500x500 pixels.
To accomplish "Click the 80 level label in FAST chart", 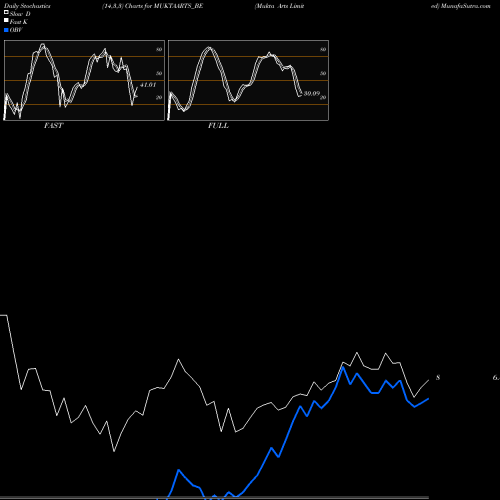I will tap(159, 49).
